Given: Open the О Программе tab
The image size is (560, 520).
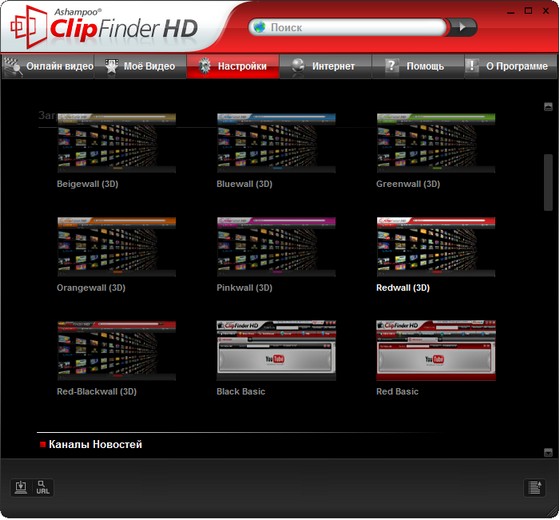Looking at the screenshot, I should pos(511,66).
